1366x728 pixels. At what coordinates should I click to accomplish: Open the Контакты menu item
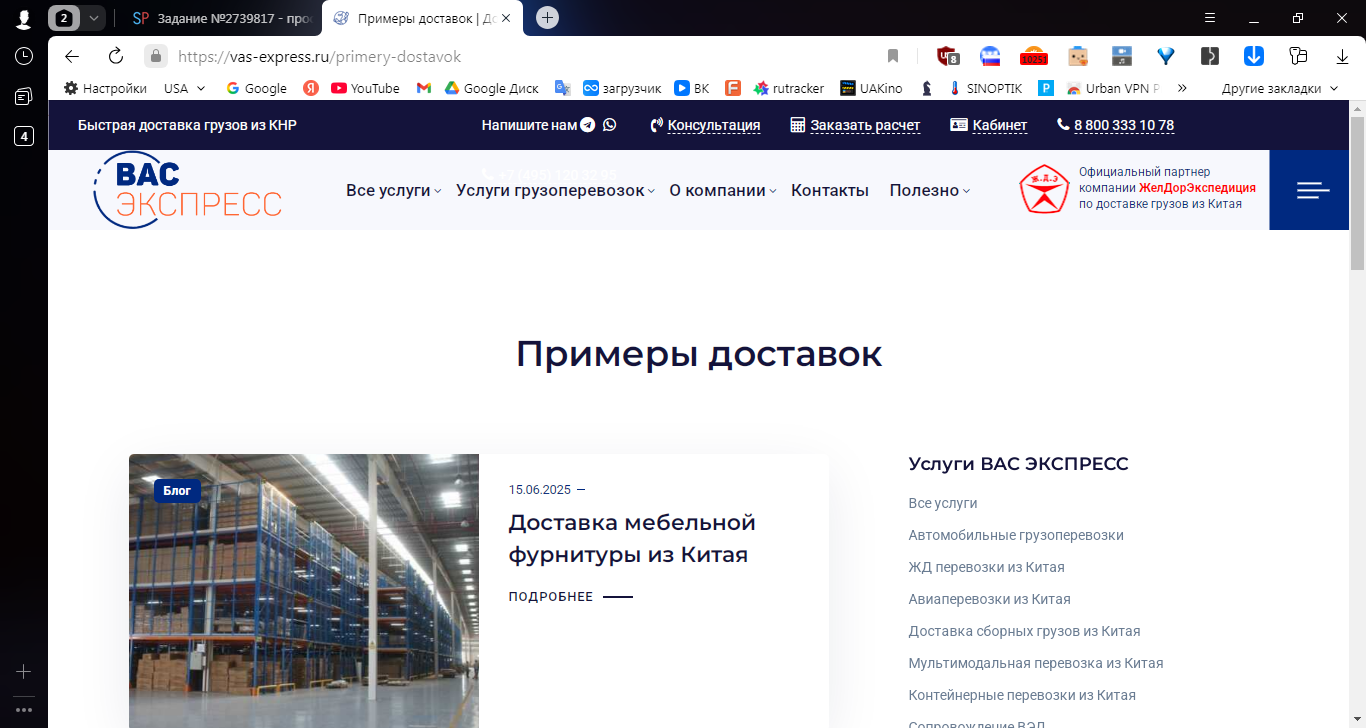point(830,190)
